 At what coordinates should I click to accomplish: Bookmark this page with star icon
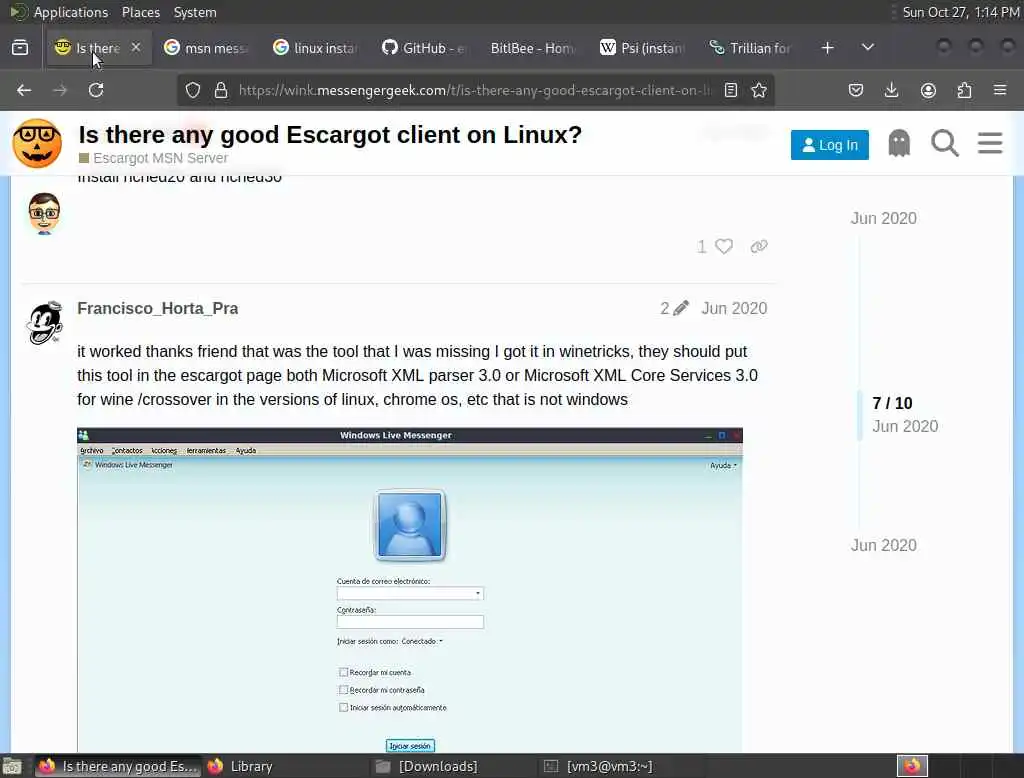click(759, 90)
